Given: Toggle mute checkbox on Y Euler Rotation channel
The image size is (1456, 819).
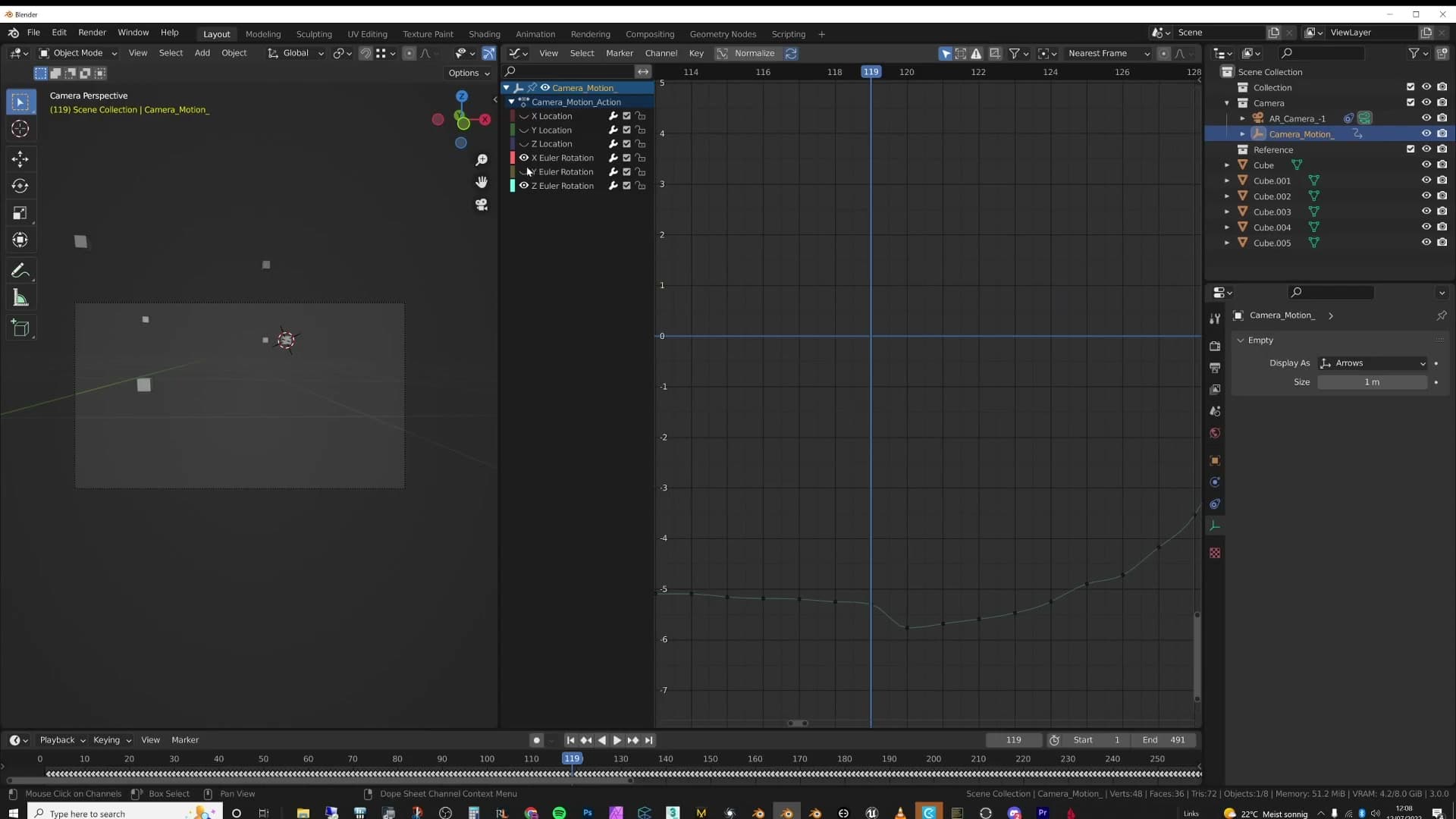Looking at the screenshot, I should click(626, 172).
